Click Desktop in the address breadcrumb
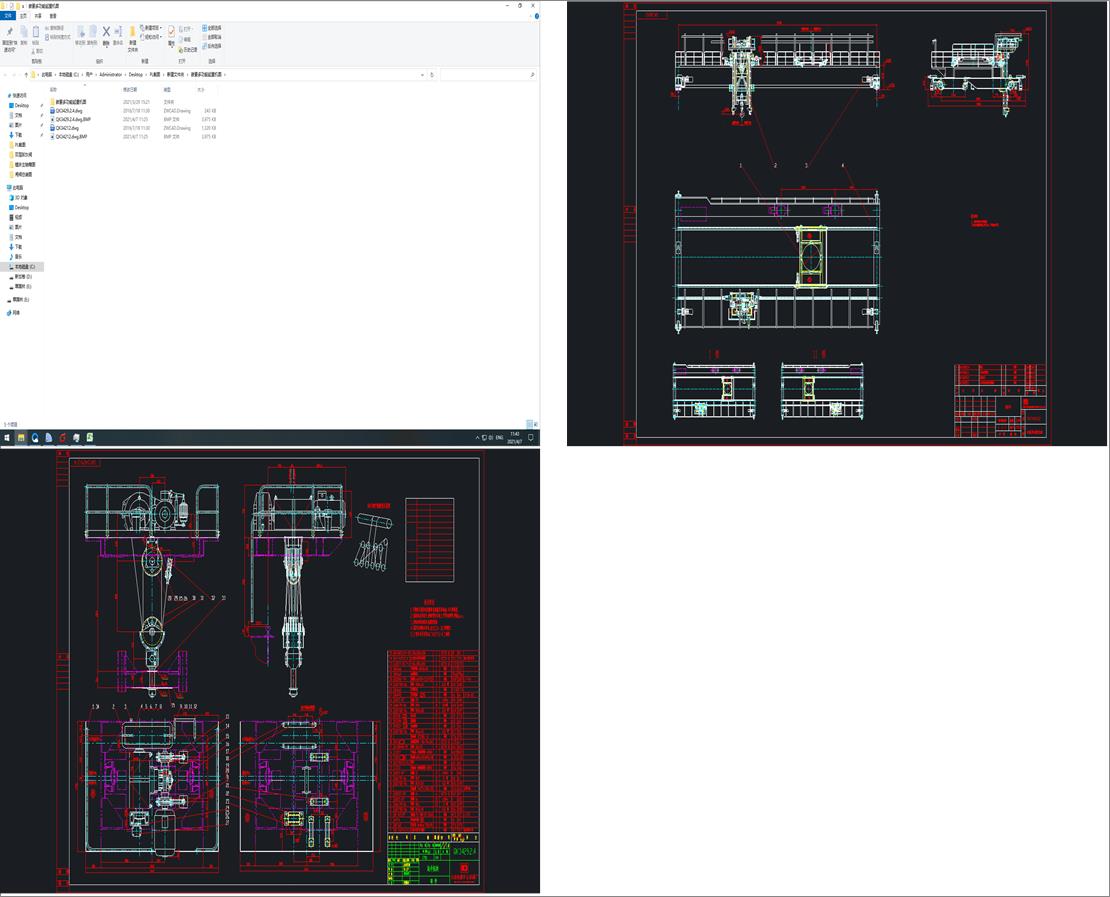 135,74
